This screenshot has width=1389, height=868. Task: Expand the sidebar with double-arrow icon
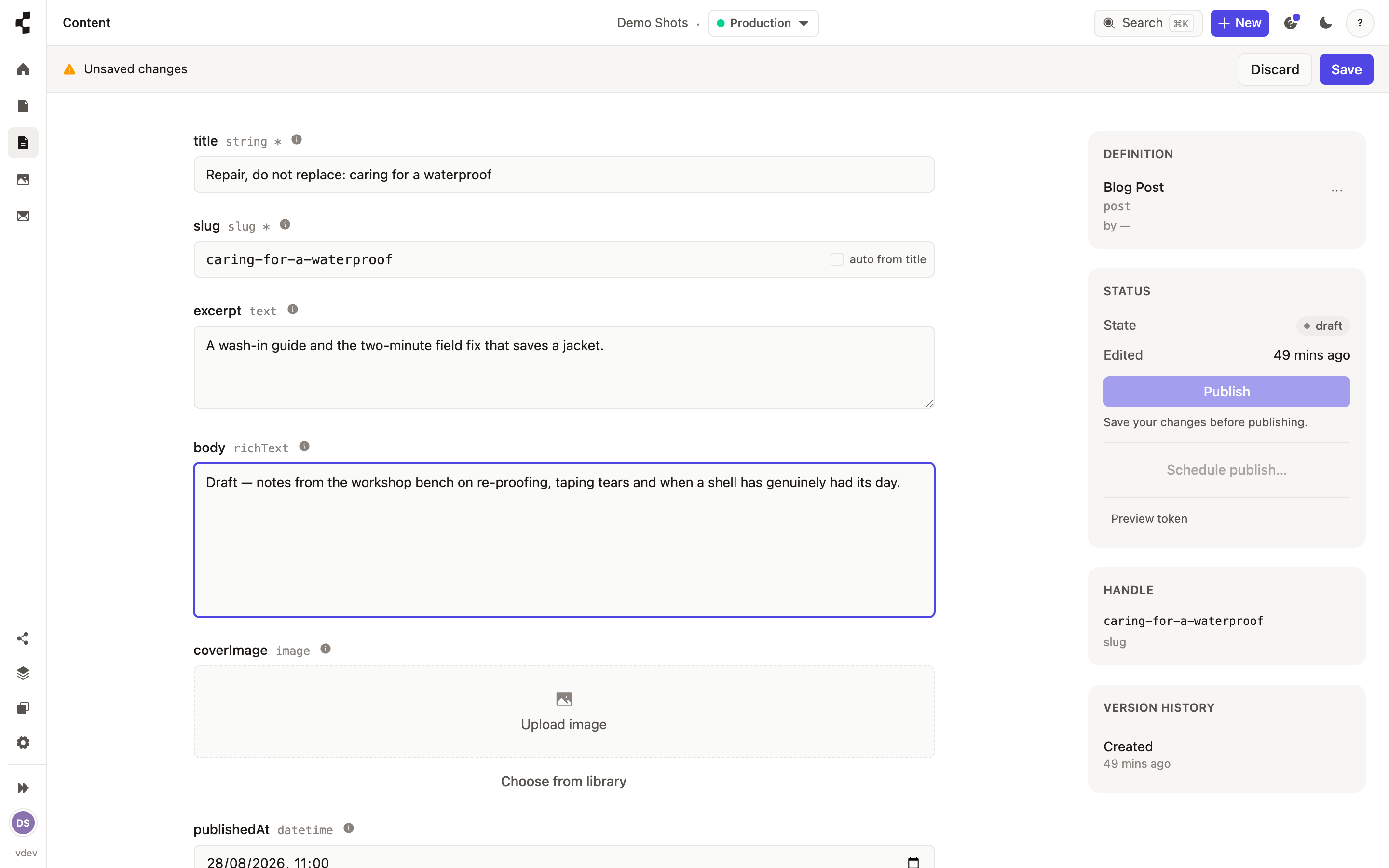coord(23,787)
